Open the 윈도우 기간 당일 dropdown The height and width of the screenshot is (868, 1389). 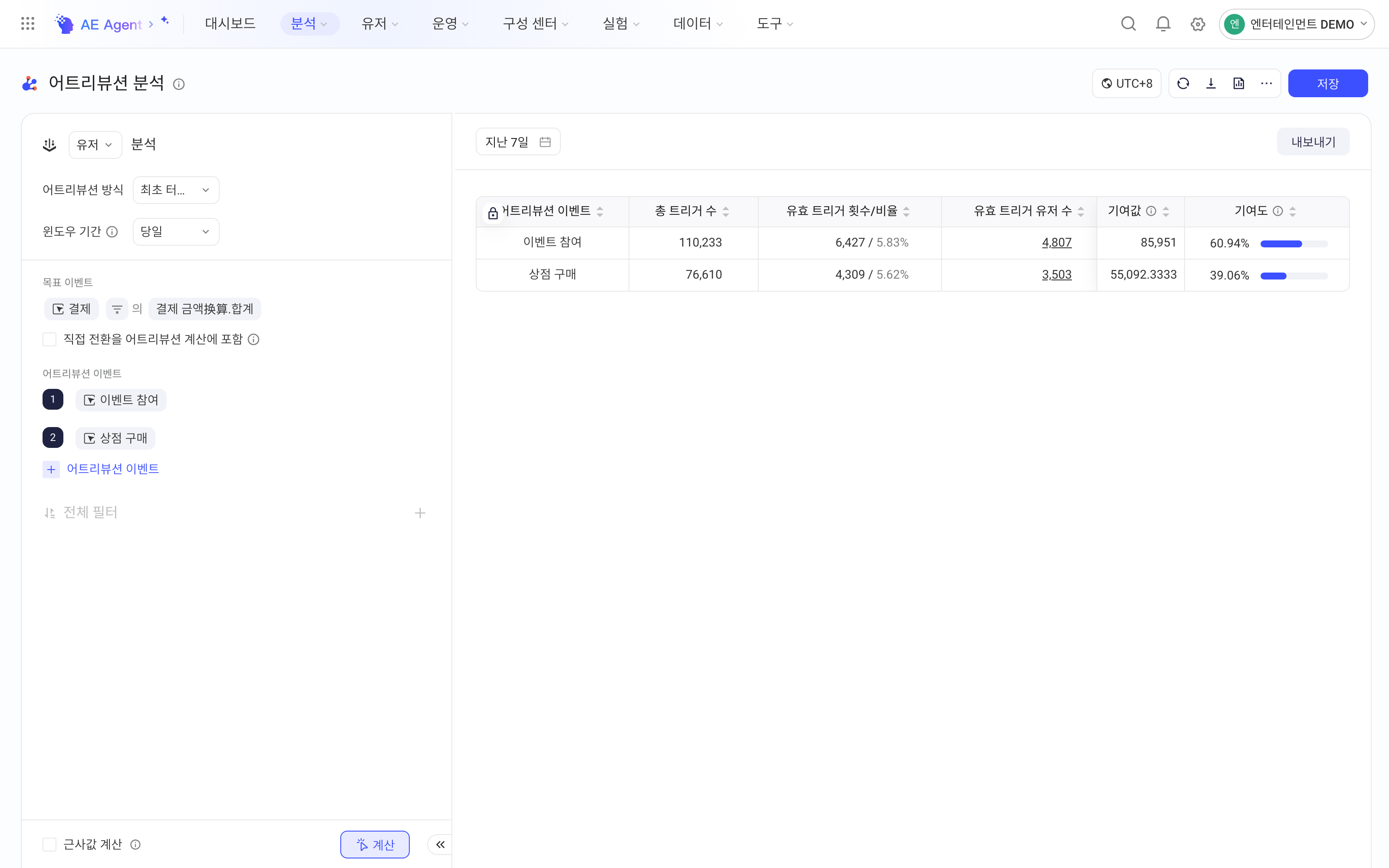[x=176, y=232]
